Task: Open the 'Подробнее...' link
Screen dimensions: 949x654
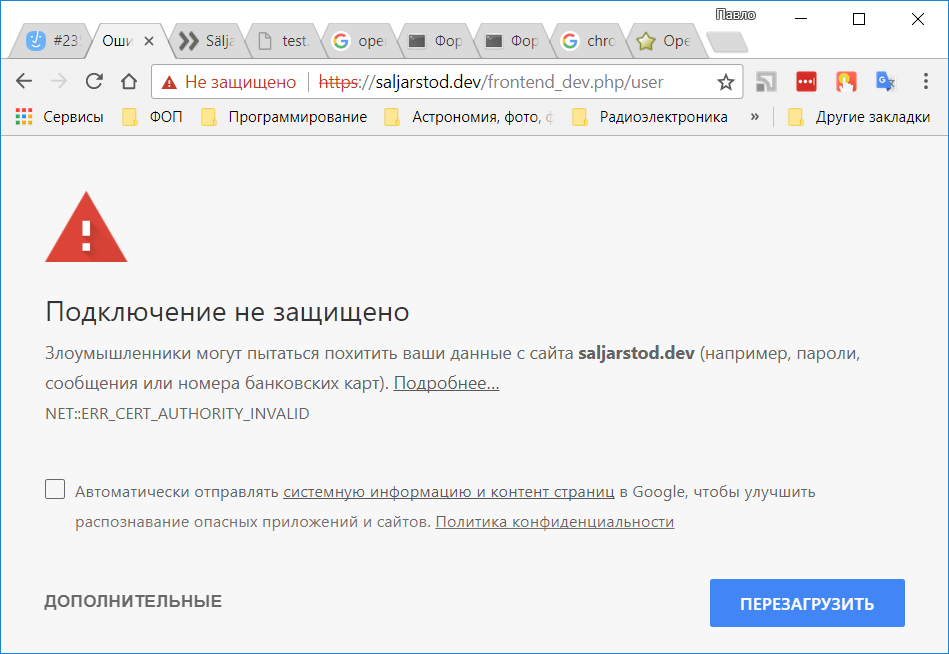Action: pyautogui.click(x=446, y=383)
